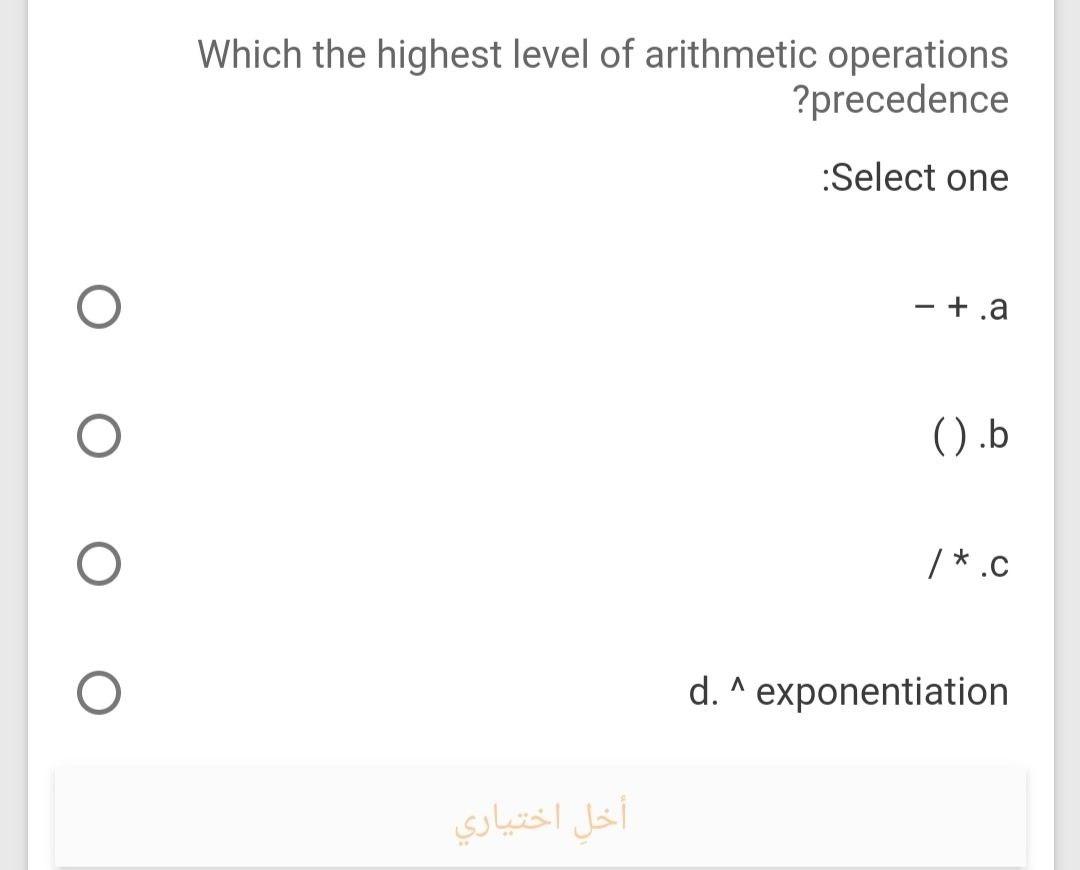Click the question text about arithmetic precedence
The width and height of the screenshot is (1080, 870).
pyautogui.click(x=603, y=76)
